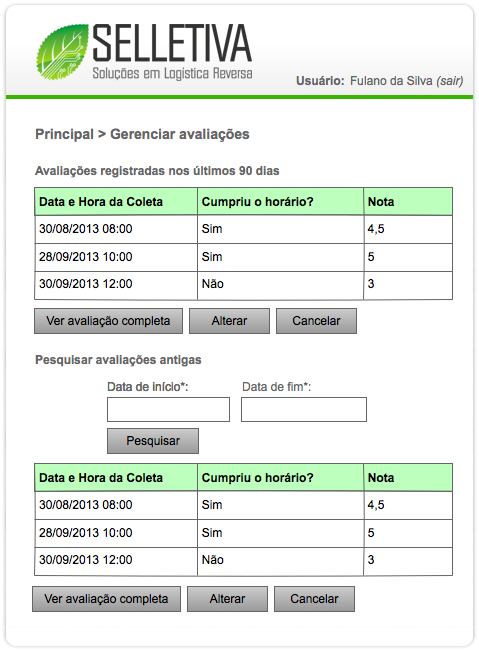
Task: Click lower Ver avaliação completa button
Action: [x=107, y=599]
